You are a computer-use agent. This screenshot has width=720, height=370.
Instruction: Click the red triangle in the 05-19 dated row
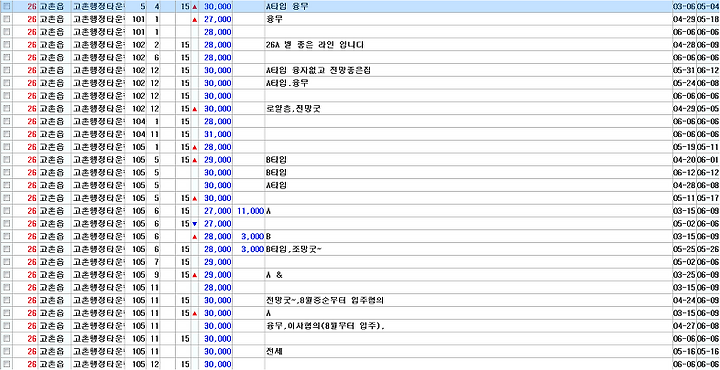coord(195,147)
